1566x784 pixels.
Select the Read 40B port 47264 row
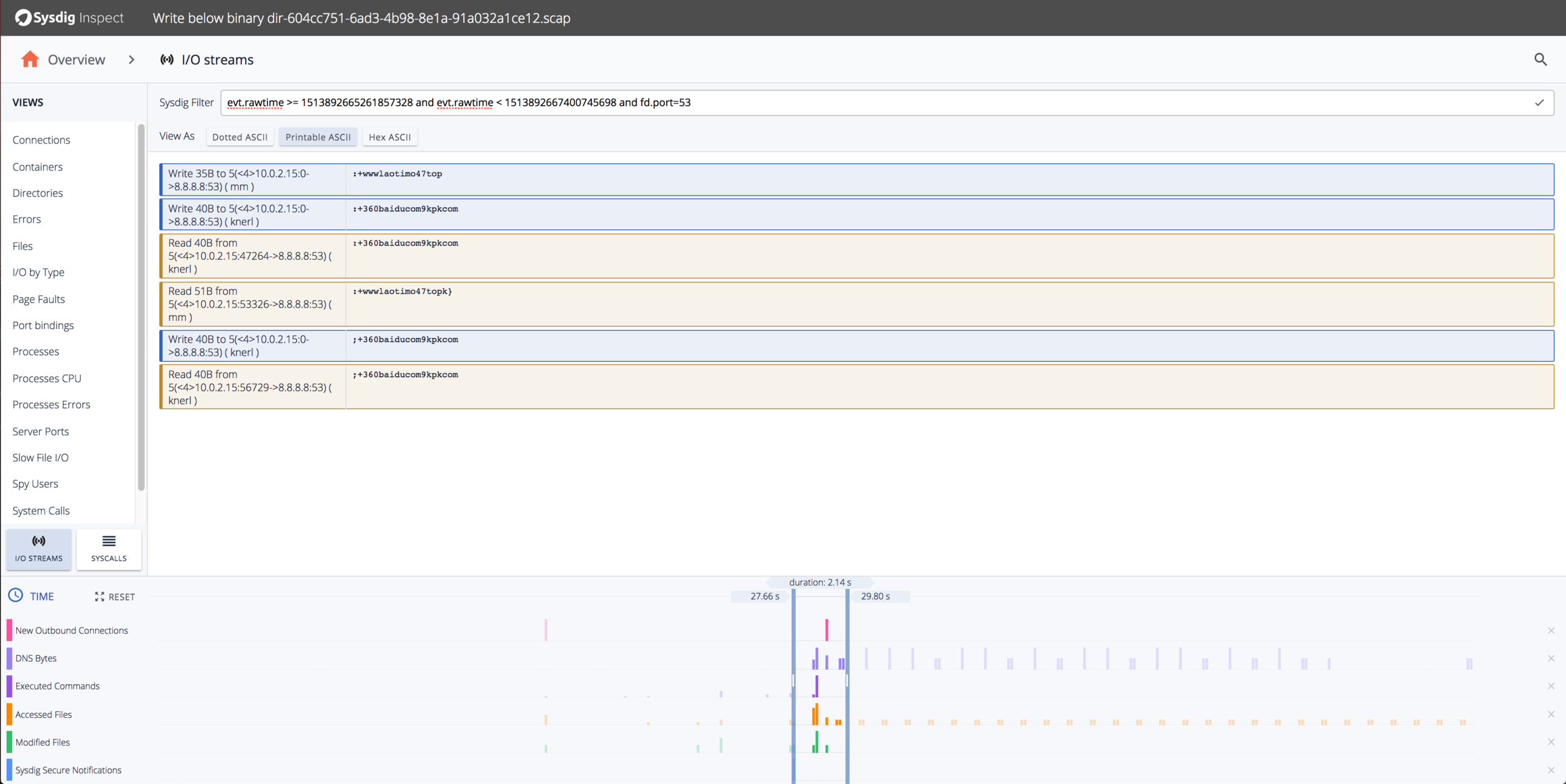pos(857,256)
